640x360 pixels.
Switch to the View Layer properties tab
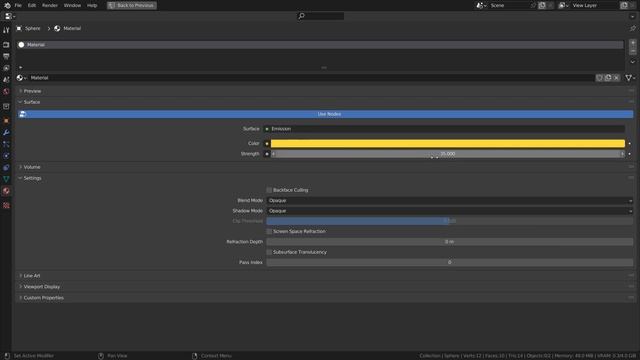tap(6, 68)
